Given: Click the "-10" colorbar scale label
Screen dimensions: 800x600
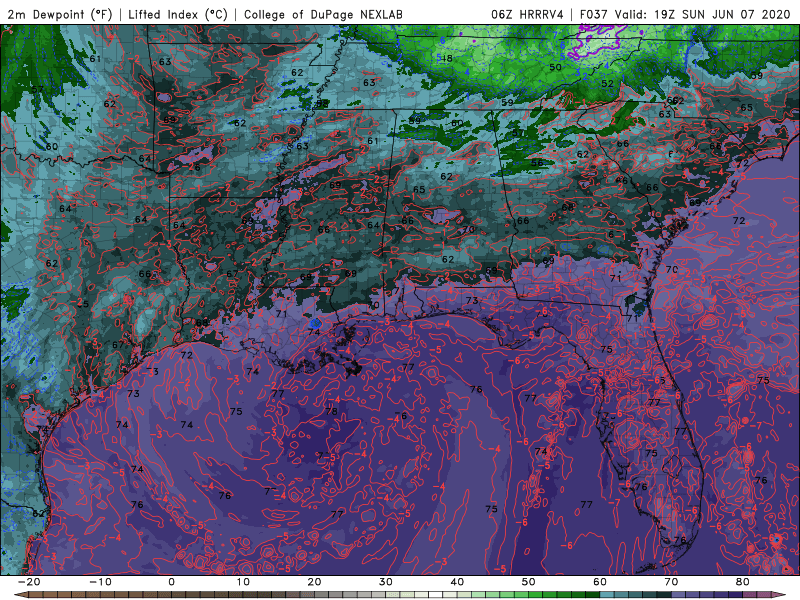Looking at the screenshot, I should click(x=100, y=582).
